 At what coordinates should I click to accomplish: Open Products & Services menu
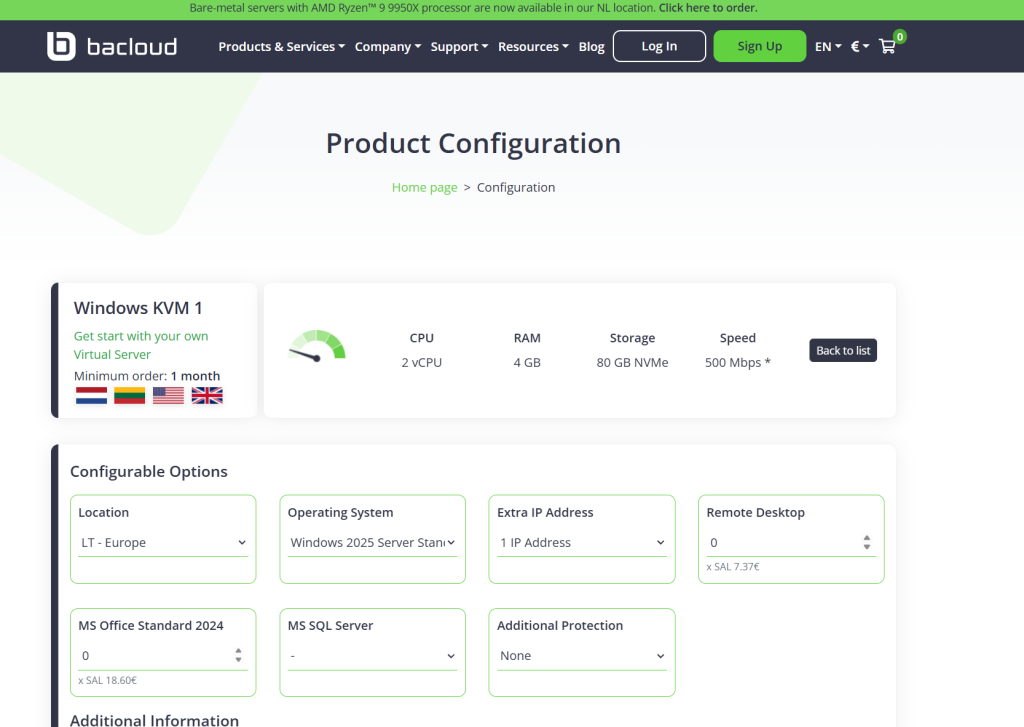281,46
